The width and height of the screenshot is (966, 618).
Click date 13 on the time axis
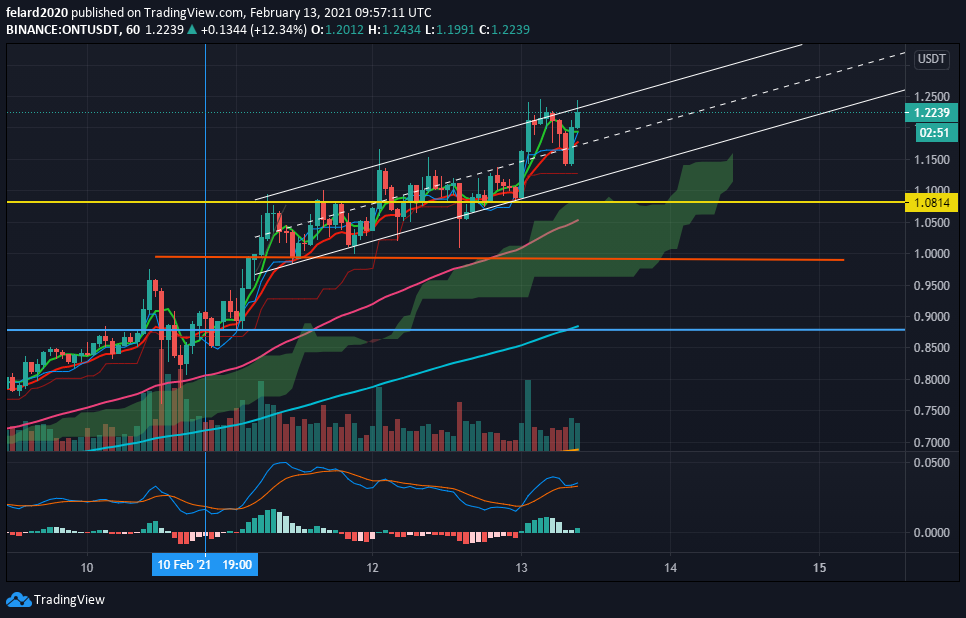pyautogui.click(x=521, y=567)
